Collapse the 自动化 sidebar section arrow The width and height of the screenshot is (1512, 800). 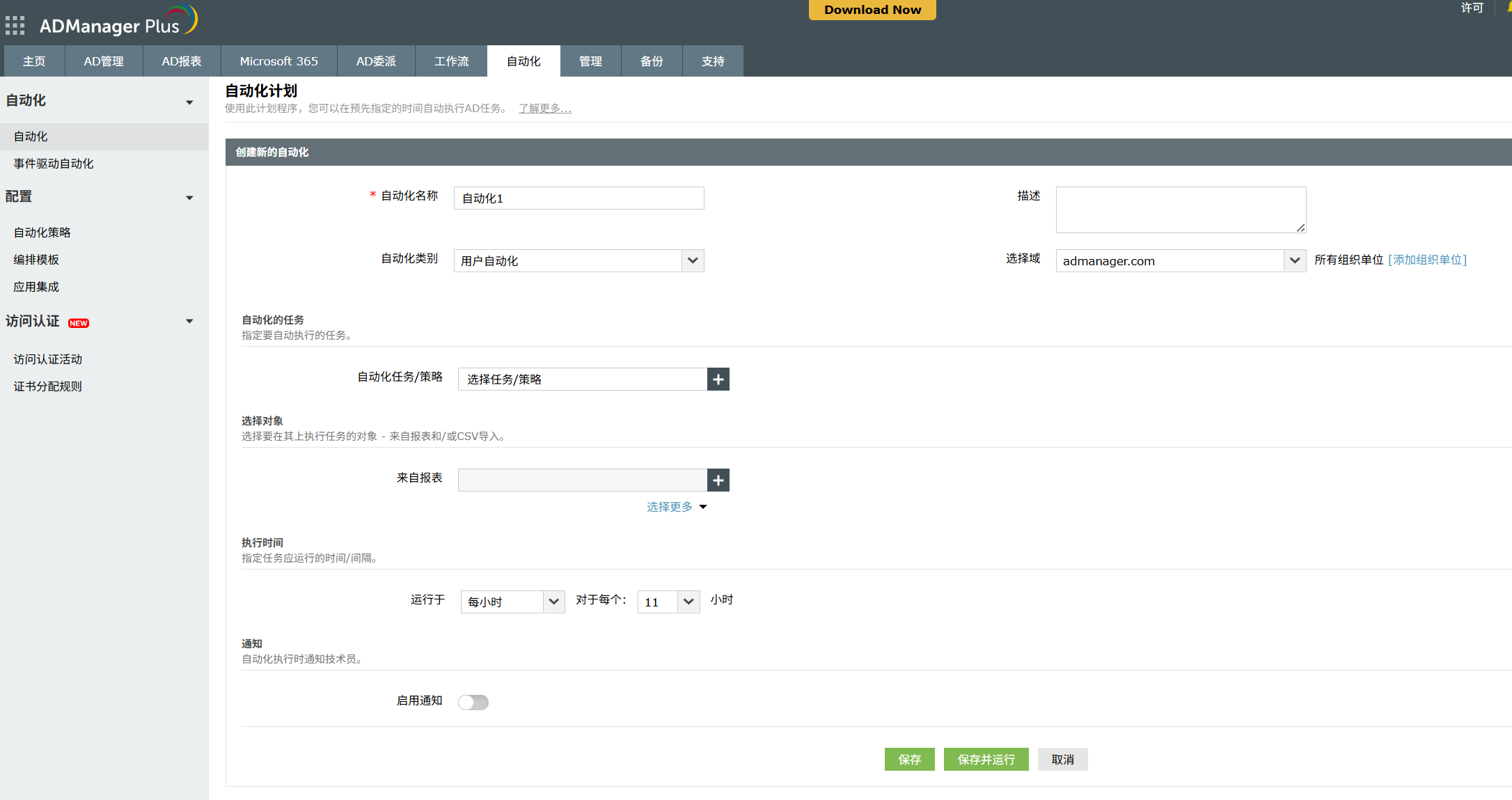(189, 102)
